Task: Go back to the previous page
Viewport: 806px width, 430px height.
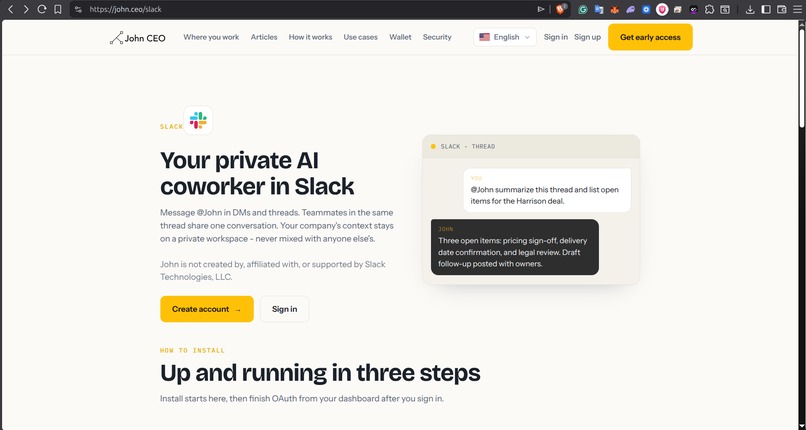Action: pos(10,9)
